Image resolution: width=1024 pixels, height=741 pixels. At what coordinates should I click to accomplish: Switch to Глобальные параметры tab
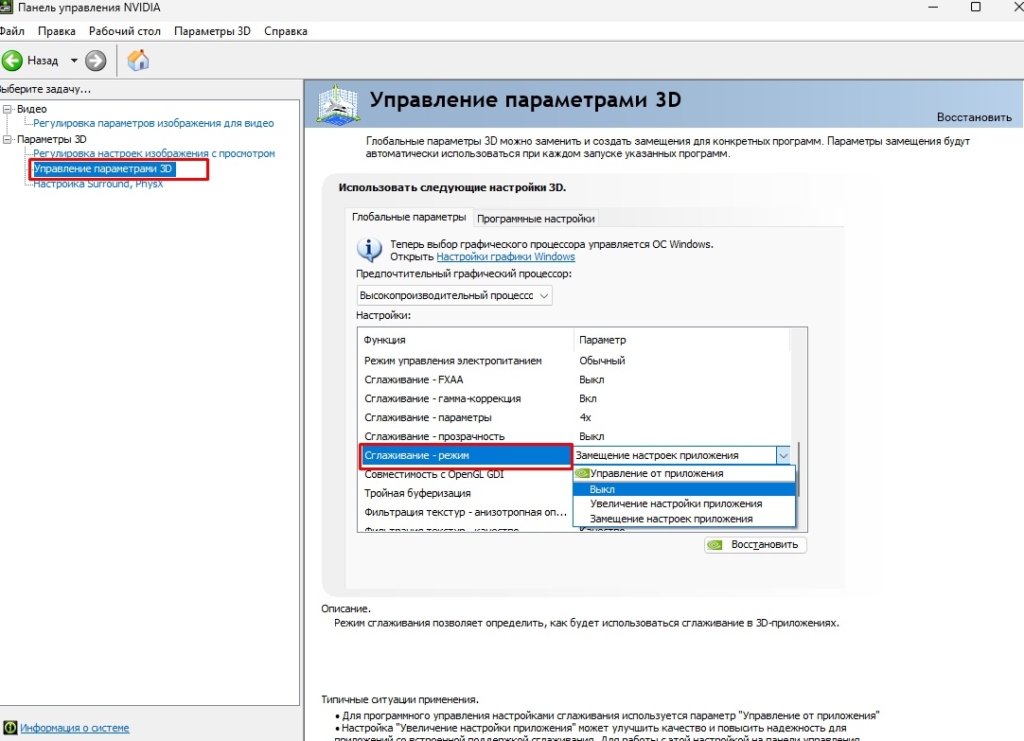tap(409, 217)
